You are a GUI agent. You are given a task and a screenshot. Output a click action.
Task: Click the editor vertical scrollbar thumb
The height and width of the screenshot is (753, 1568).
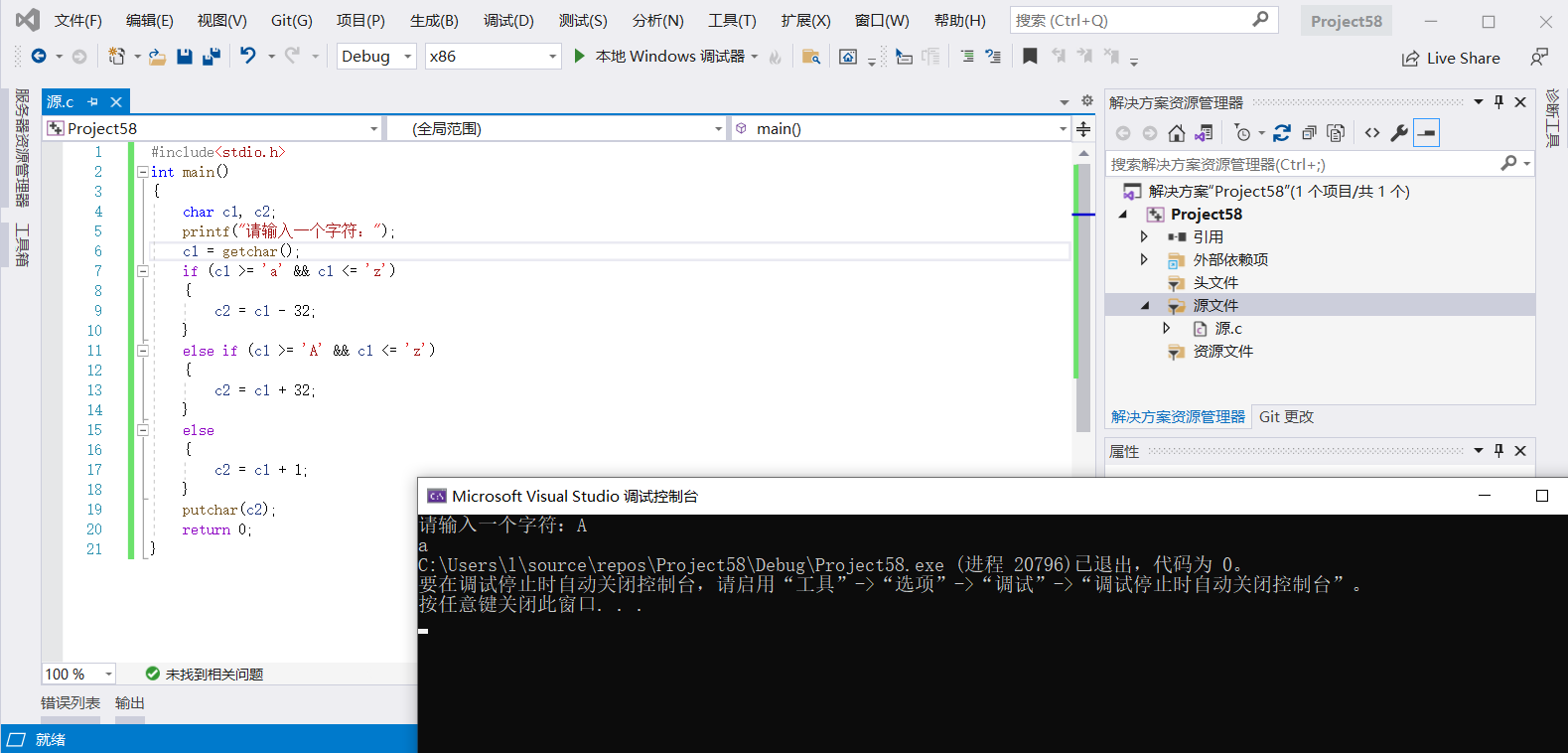[x=1083, y=296]
